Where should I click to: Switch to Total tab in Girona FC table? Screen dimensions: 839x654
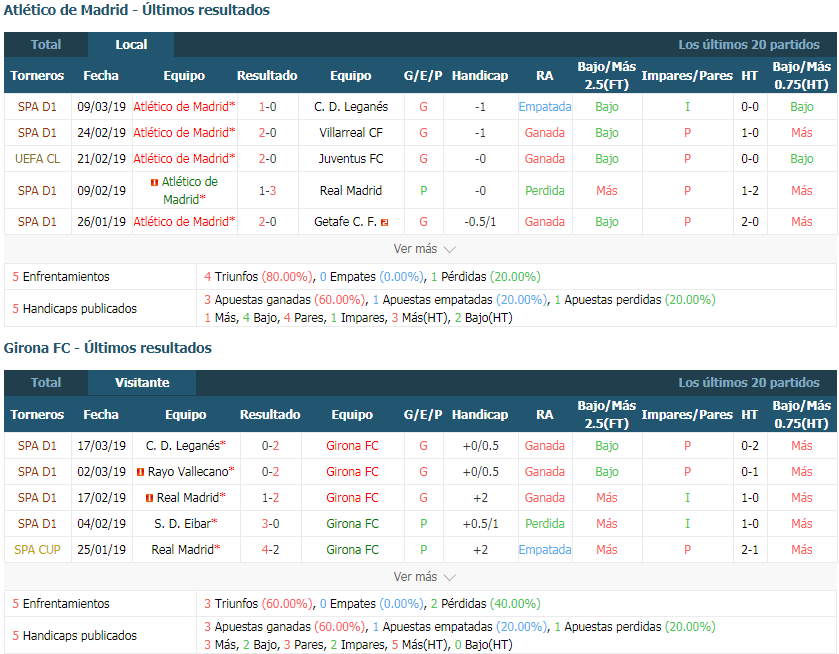46,383
